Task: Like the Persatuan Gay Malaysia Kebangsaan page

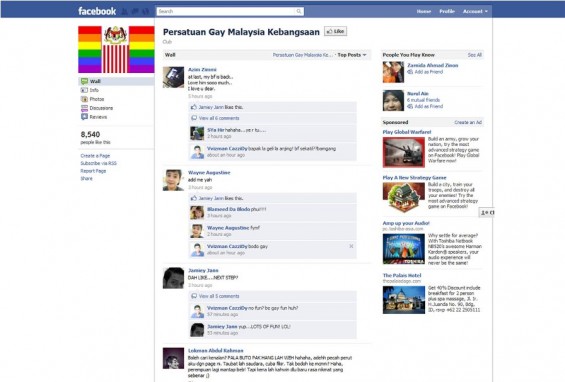Action: coord(335,31)
